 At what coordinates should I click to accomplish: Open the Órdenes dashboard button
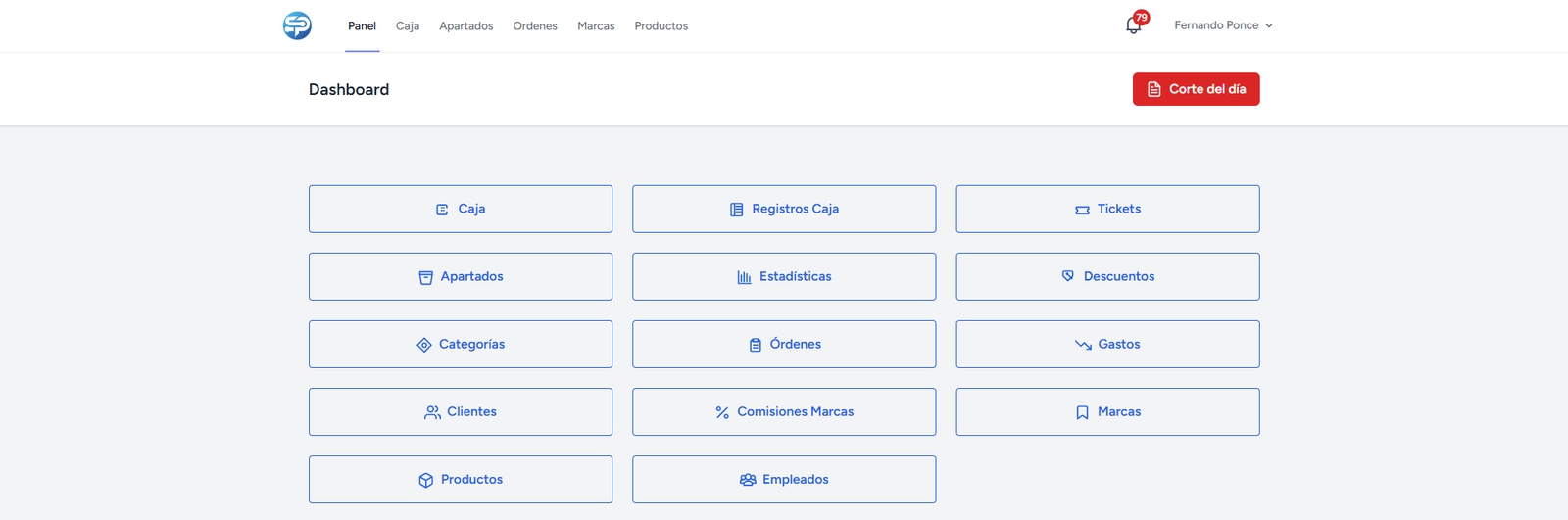[784, 344]
